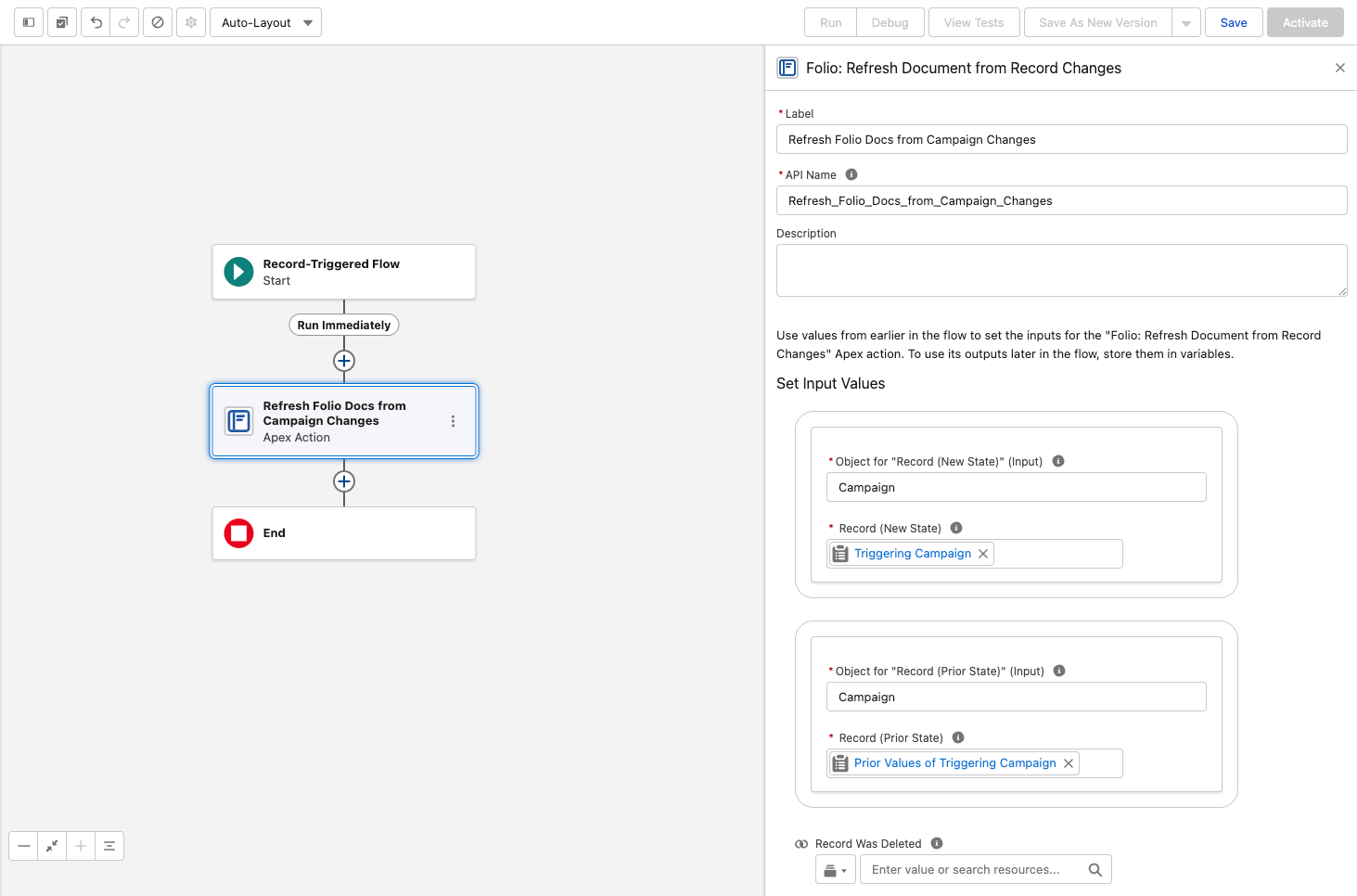Edit the API Name field

(x=1061, y=200)
